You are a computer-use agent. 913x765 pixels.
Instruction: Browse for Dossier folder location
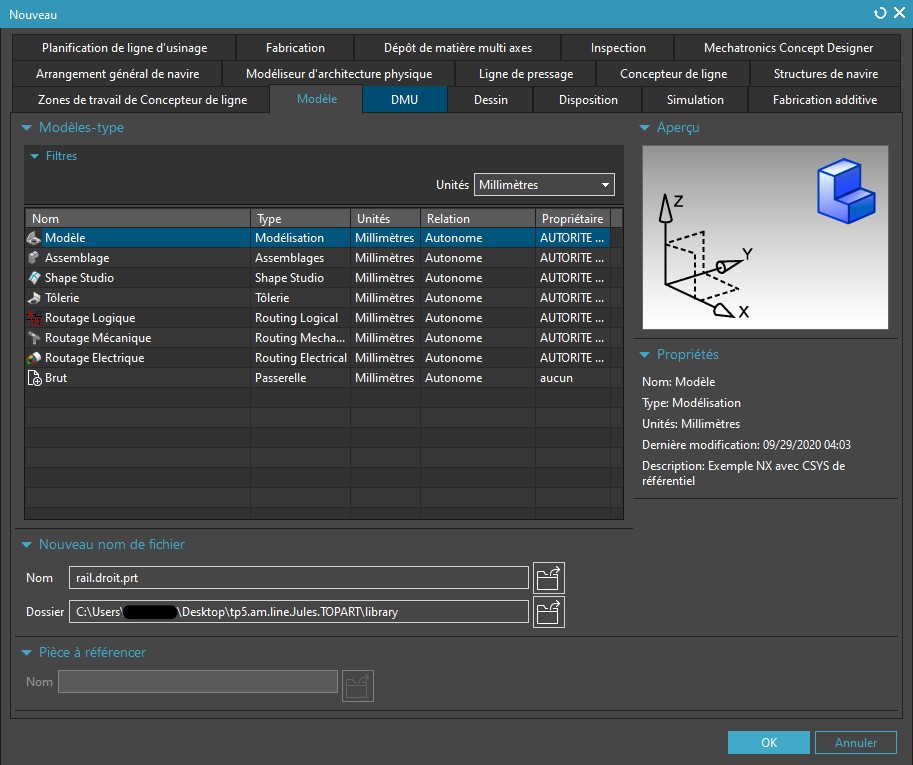(548, 612)
